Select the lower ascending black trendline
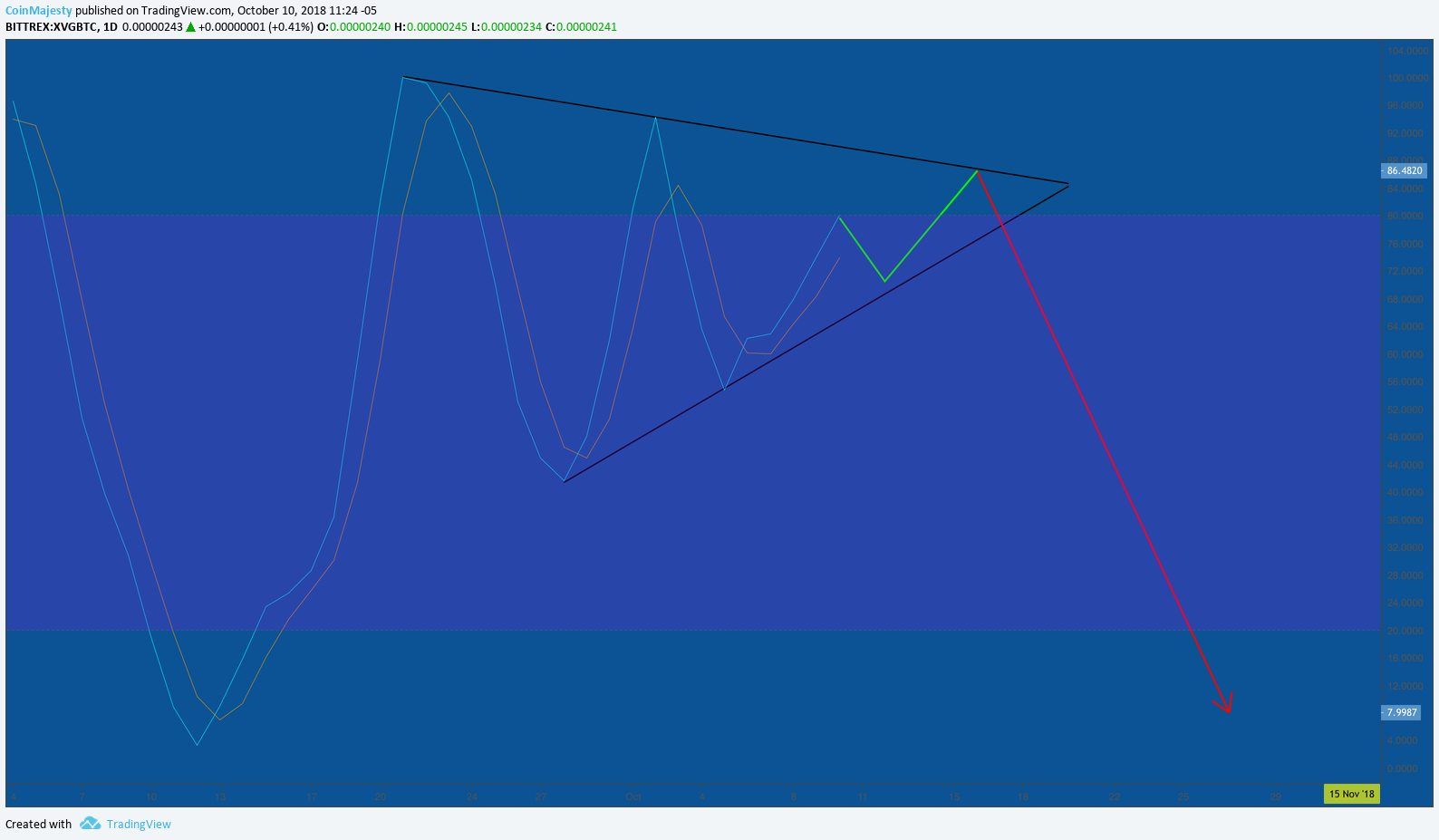The height and width of the screenshot is (840, 1439). pyautogui.click(x=816, y=333)
